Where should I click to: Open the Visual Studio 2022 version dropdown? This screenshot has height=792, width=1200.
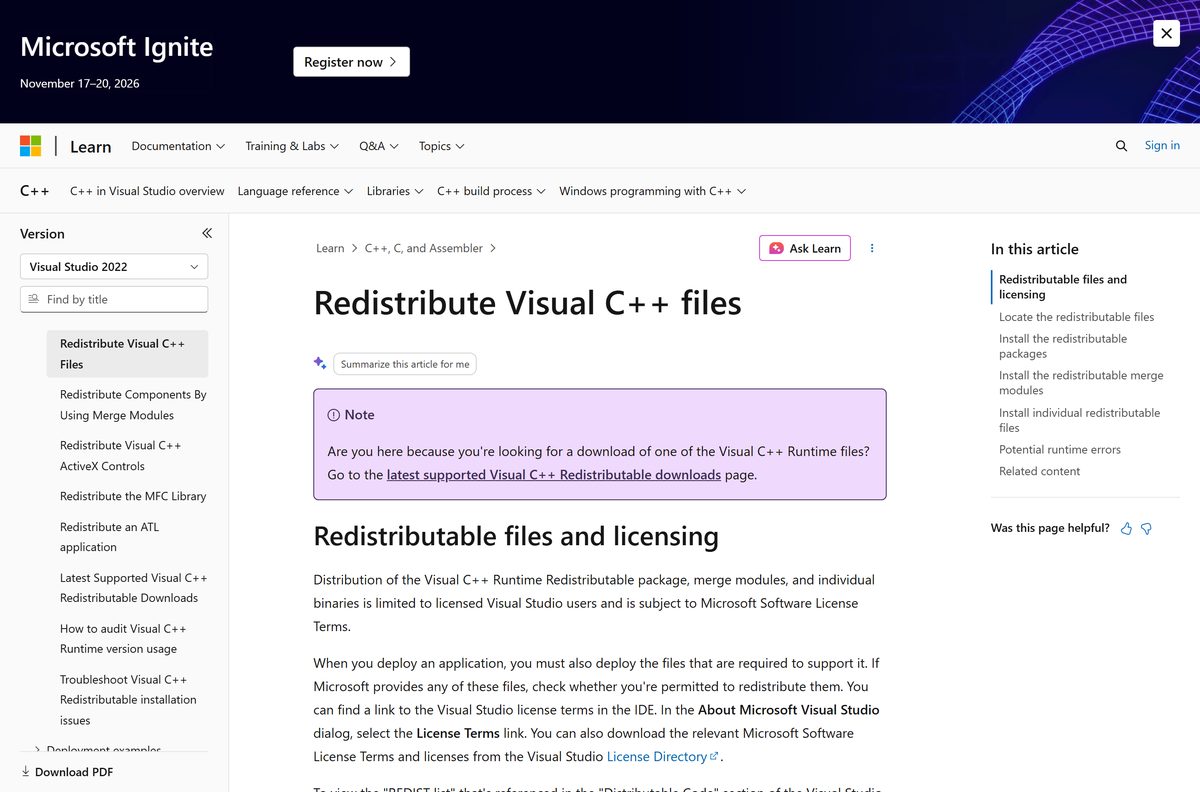114,267
